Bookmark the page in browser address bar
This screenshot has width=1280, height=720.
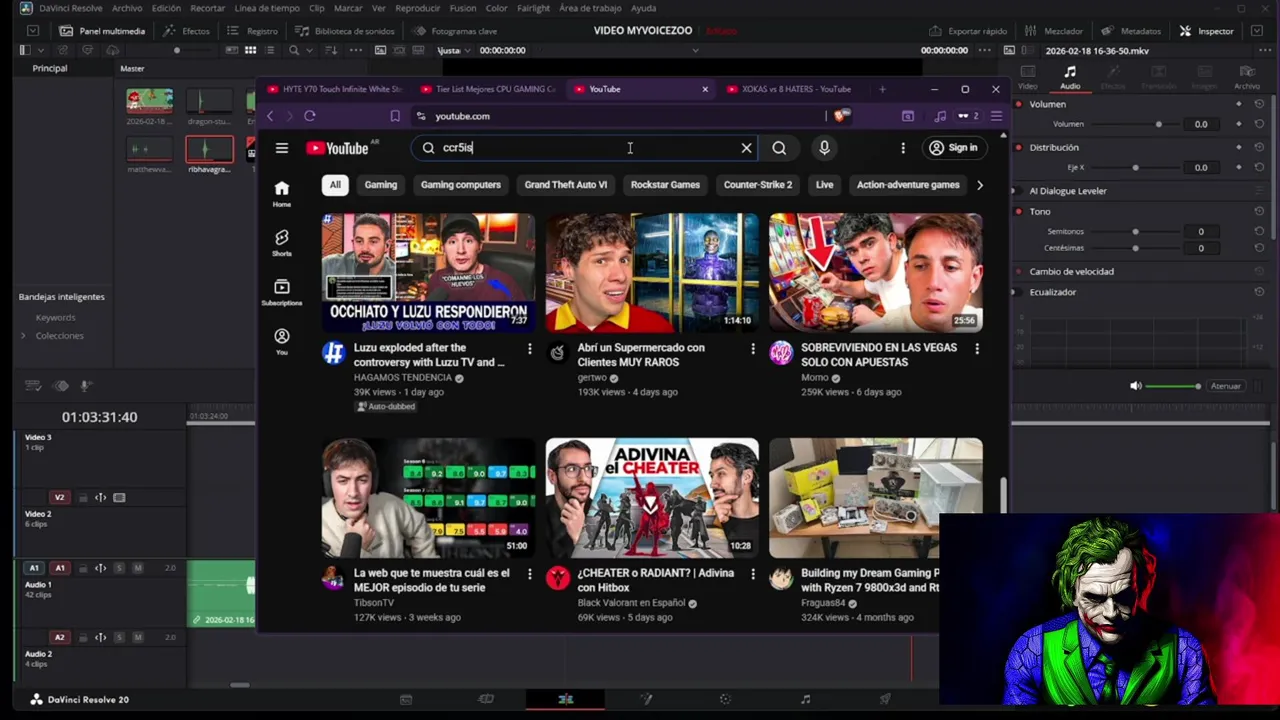click(395, 116)
